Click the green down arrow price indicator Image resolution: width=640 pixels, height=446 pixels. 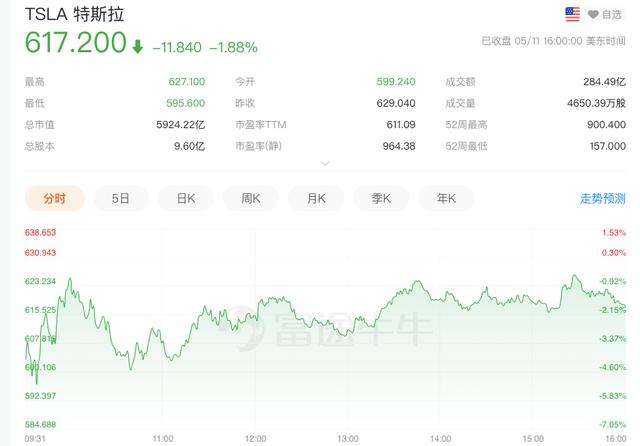[x=138, y=46]
